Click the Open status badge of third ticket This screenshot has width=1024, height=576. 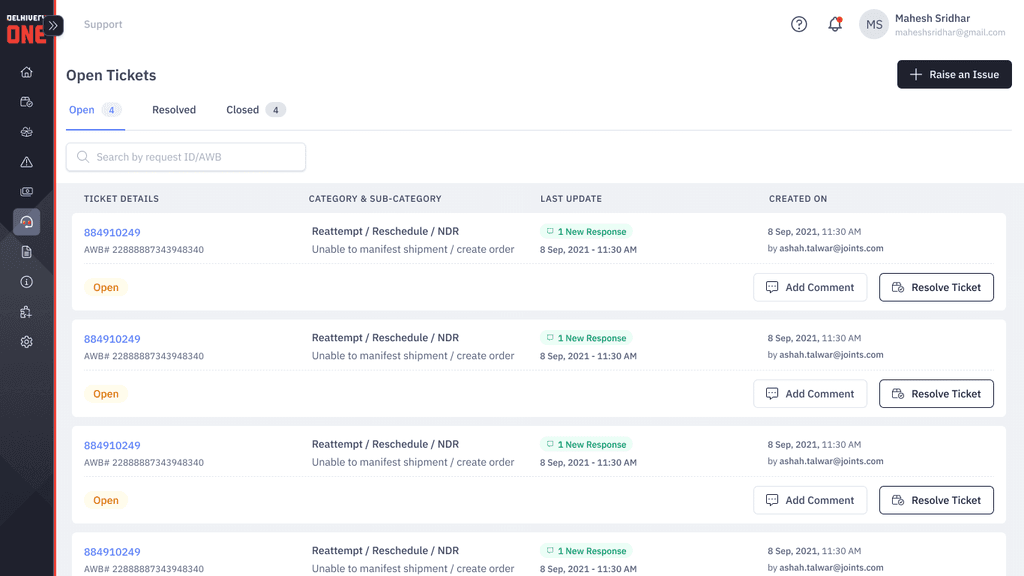[106, 500]
